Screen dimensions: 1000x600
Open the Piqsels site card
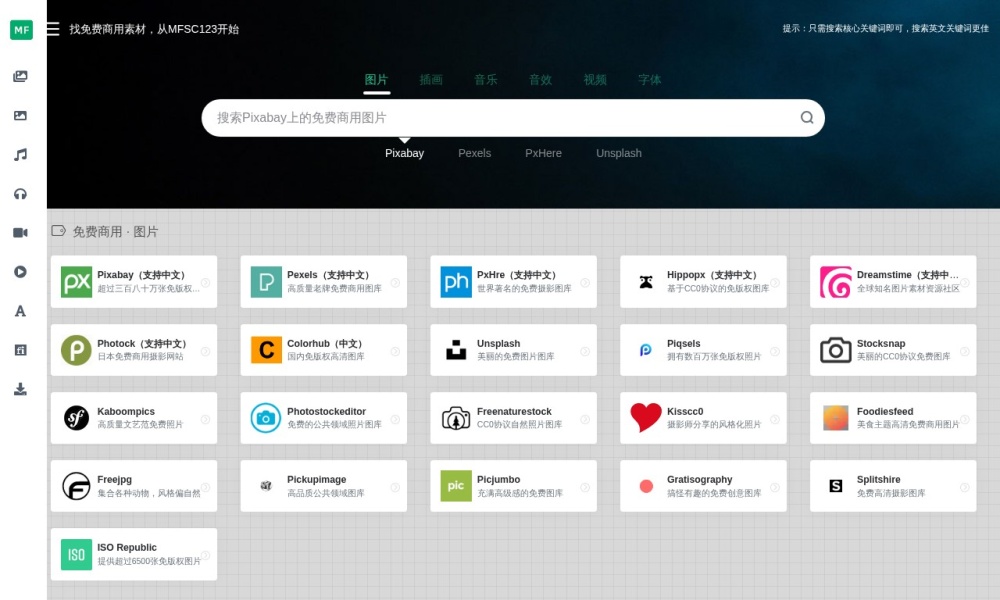click(703, 350)
